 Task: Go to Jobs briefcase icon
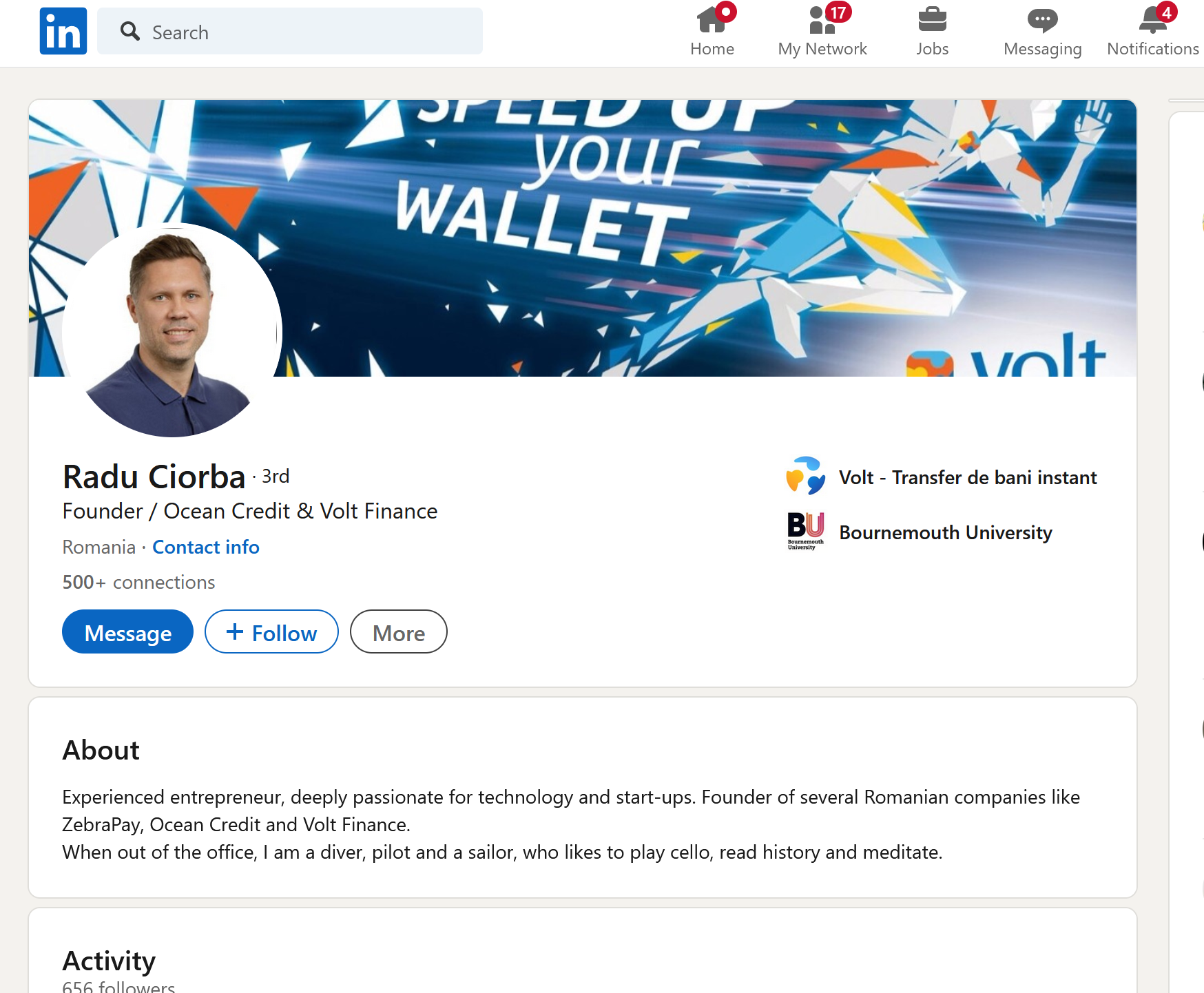pyautogui.click(x=933, y=19)
